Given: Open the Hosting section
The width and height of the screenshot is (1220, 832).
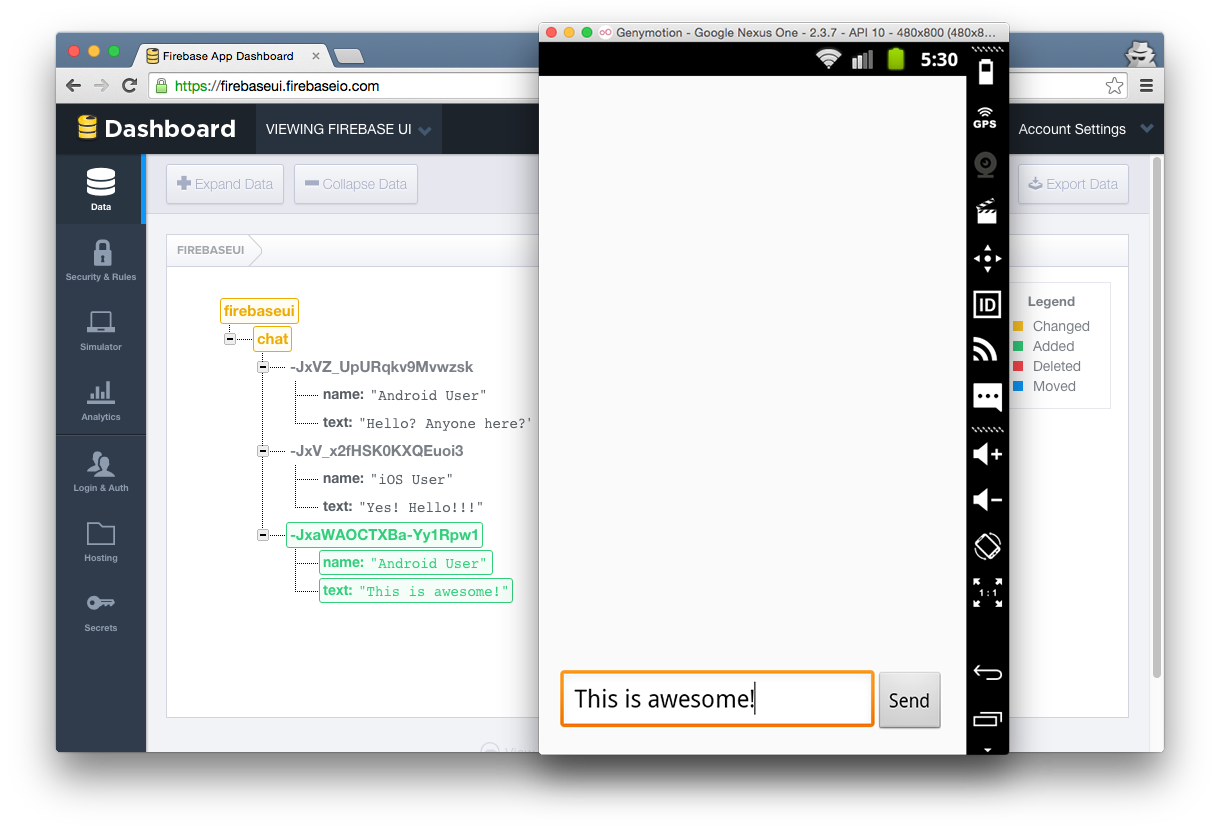Looking at the screenshot, I should pyautogui.click(x=101, y=541).
